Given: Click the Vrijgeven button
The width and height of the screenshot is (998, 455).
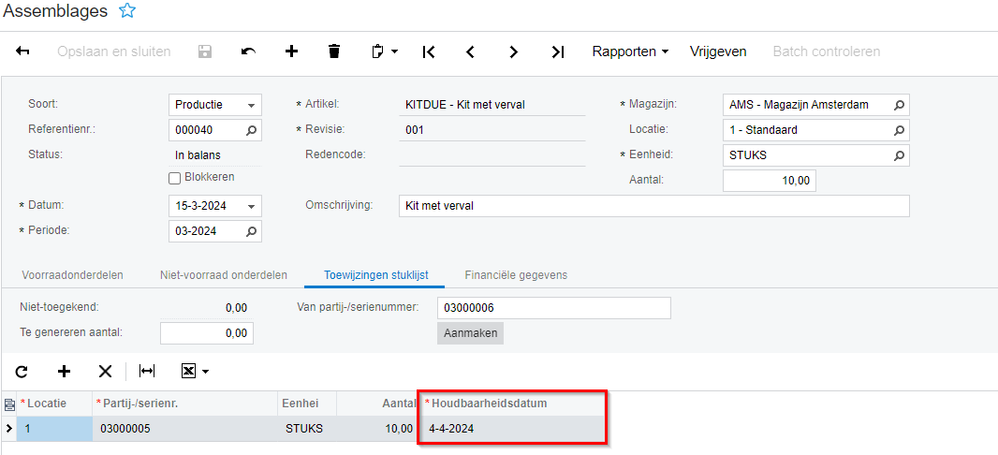Looking at the screenshot, I should (x=718, y=51).
